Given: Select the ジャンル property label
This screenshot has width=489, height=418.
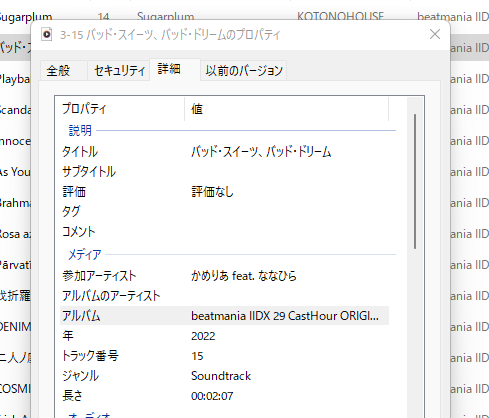Looking at the screenshot, I should (80, 376).
